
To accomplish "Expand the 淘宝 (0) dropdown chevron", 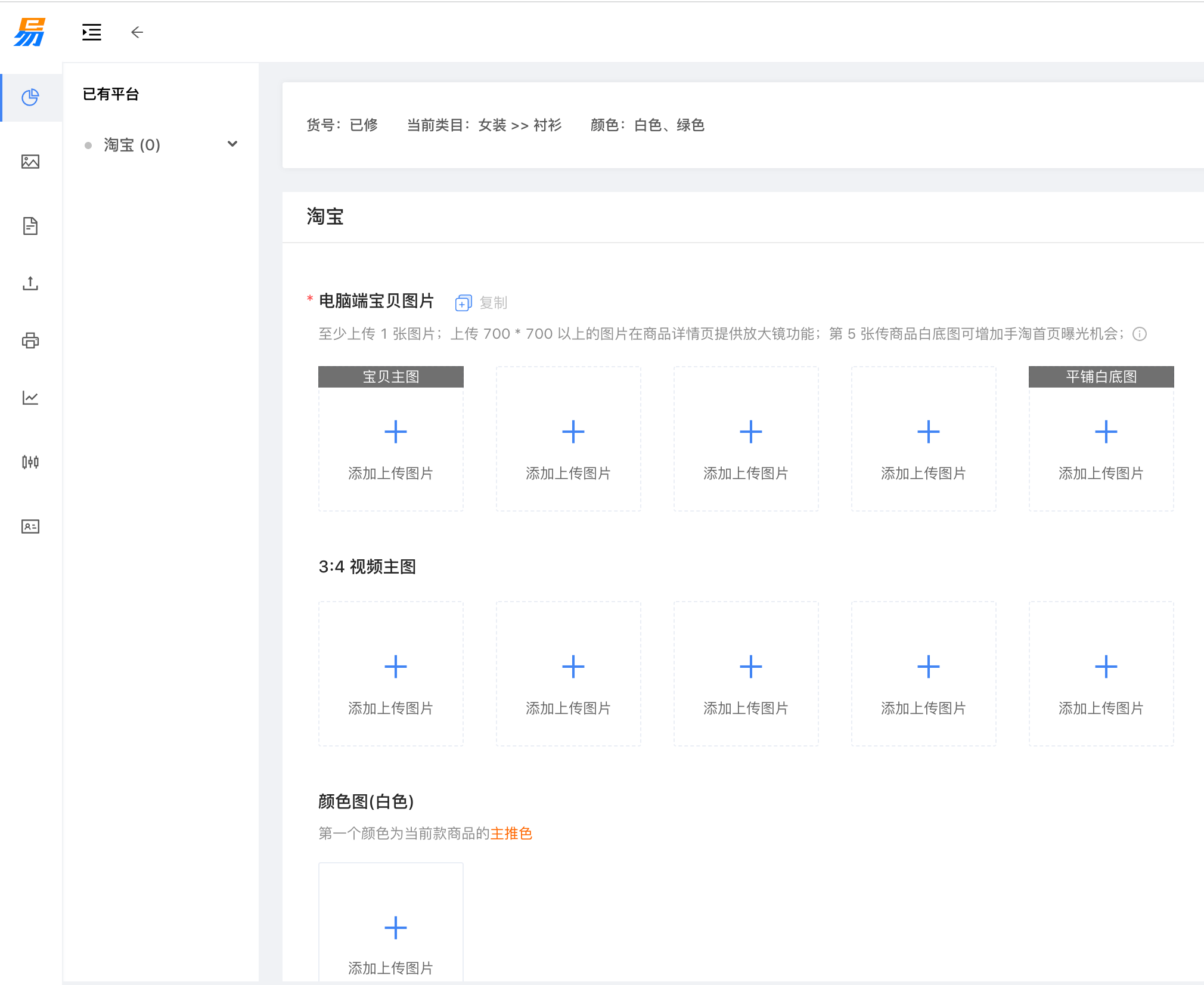I will [x=232, y=144].
